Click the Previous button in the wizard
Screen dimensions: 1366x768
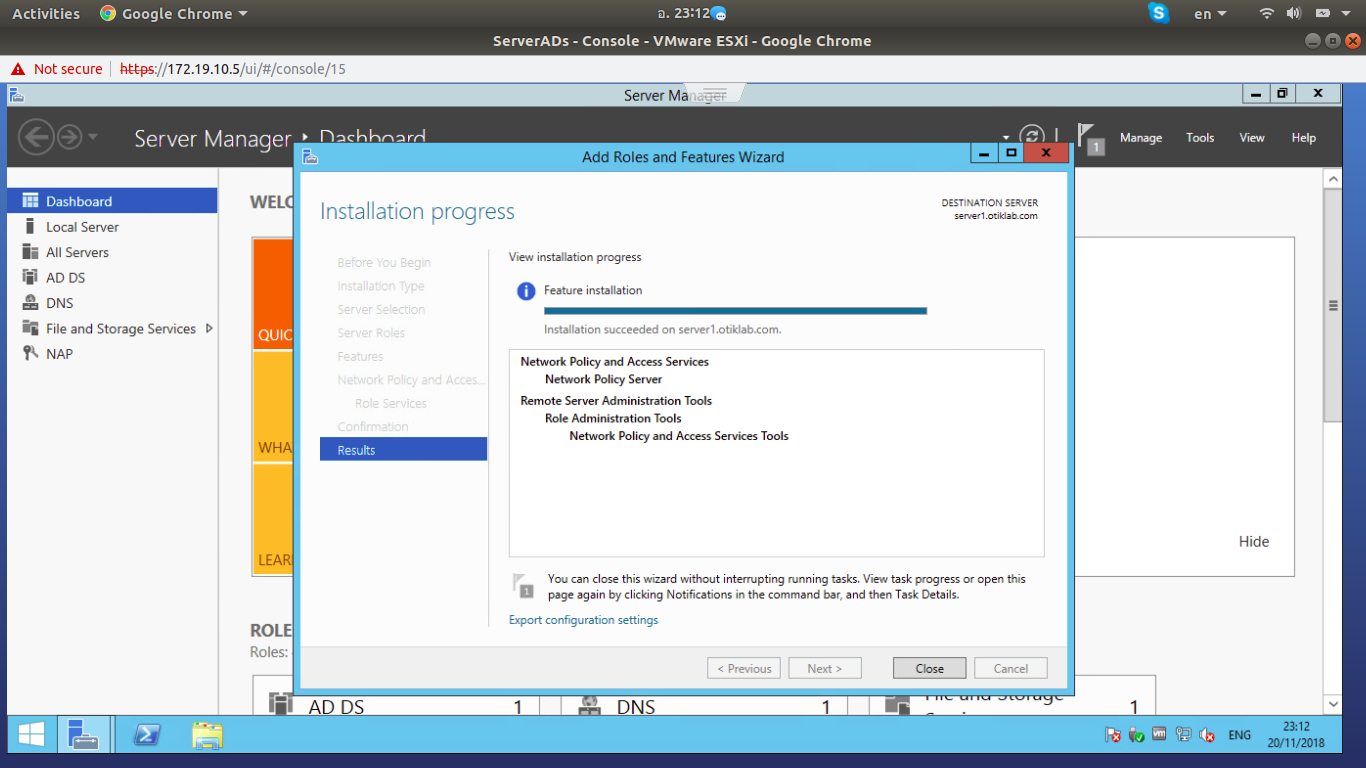point(744,669)
